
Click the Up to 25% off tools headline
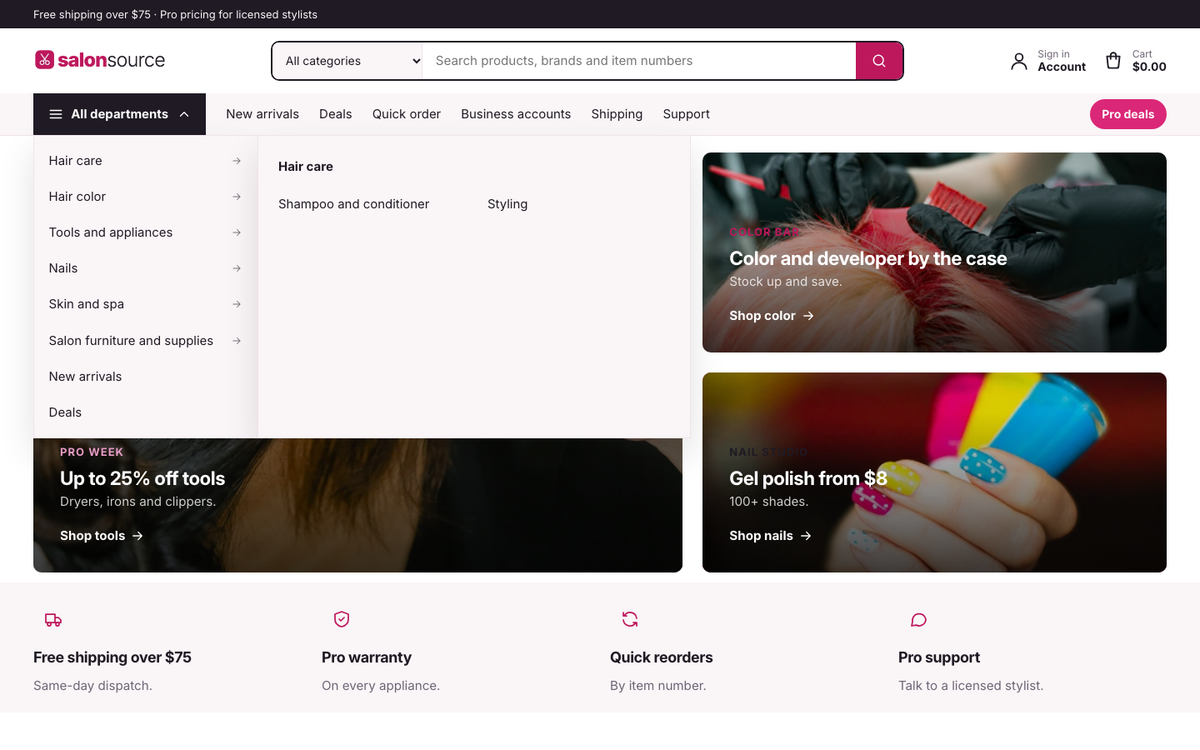point(142,478)
